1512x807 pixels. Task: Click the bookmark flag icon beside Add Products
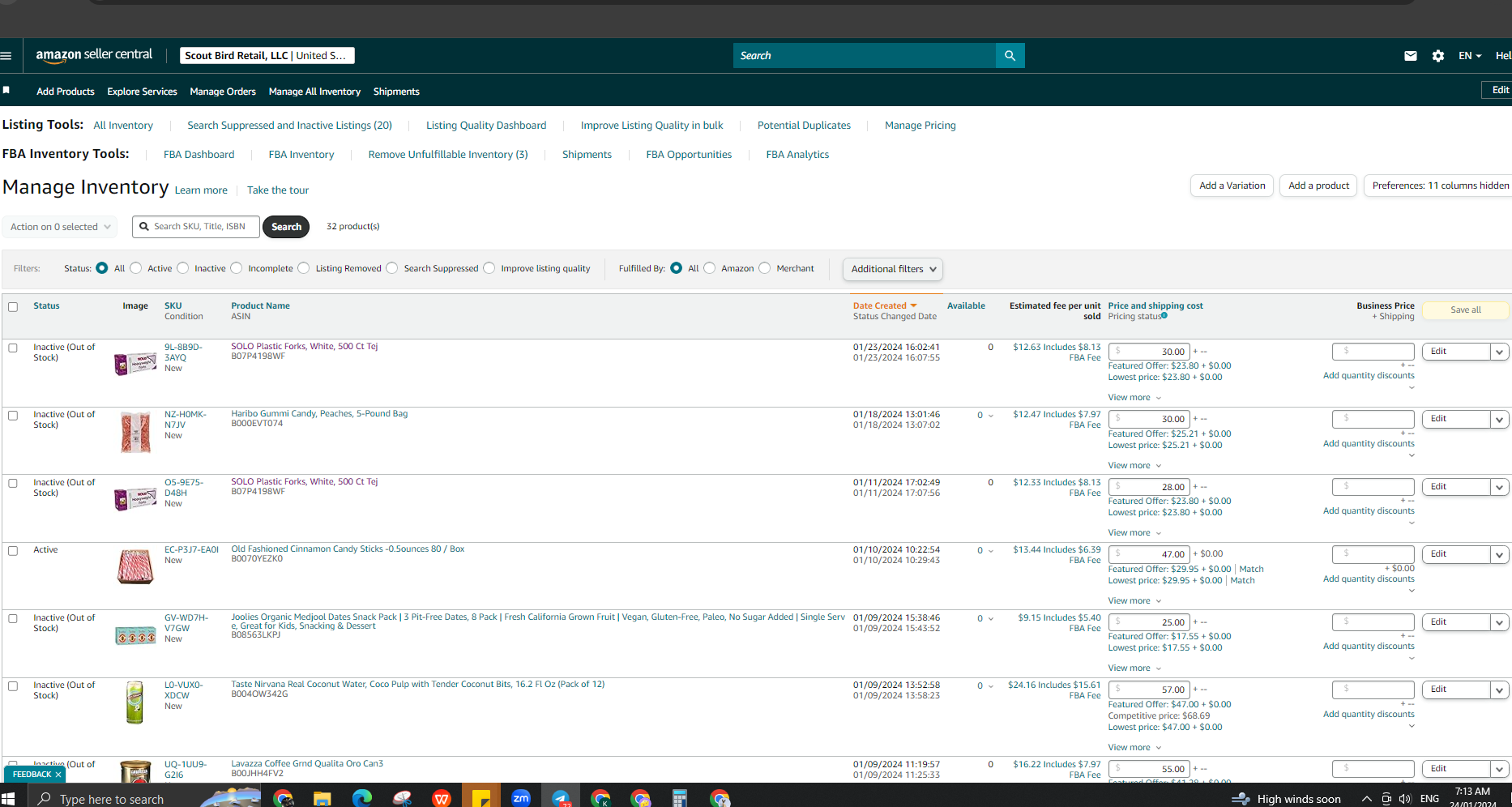[6, 90]
